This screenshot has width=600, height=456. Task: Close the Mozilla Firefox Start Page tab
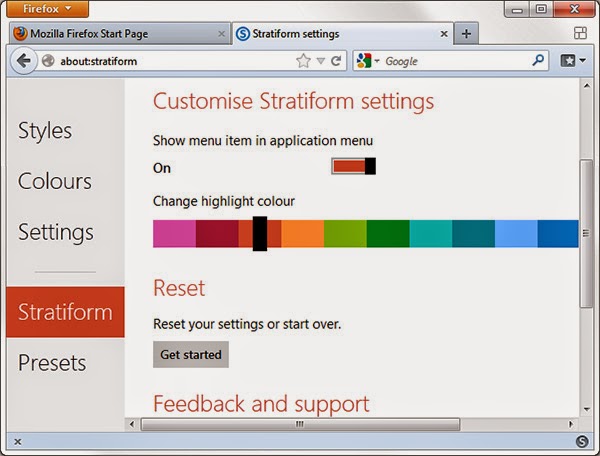[x=221, y=34]
